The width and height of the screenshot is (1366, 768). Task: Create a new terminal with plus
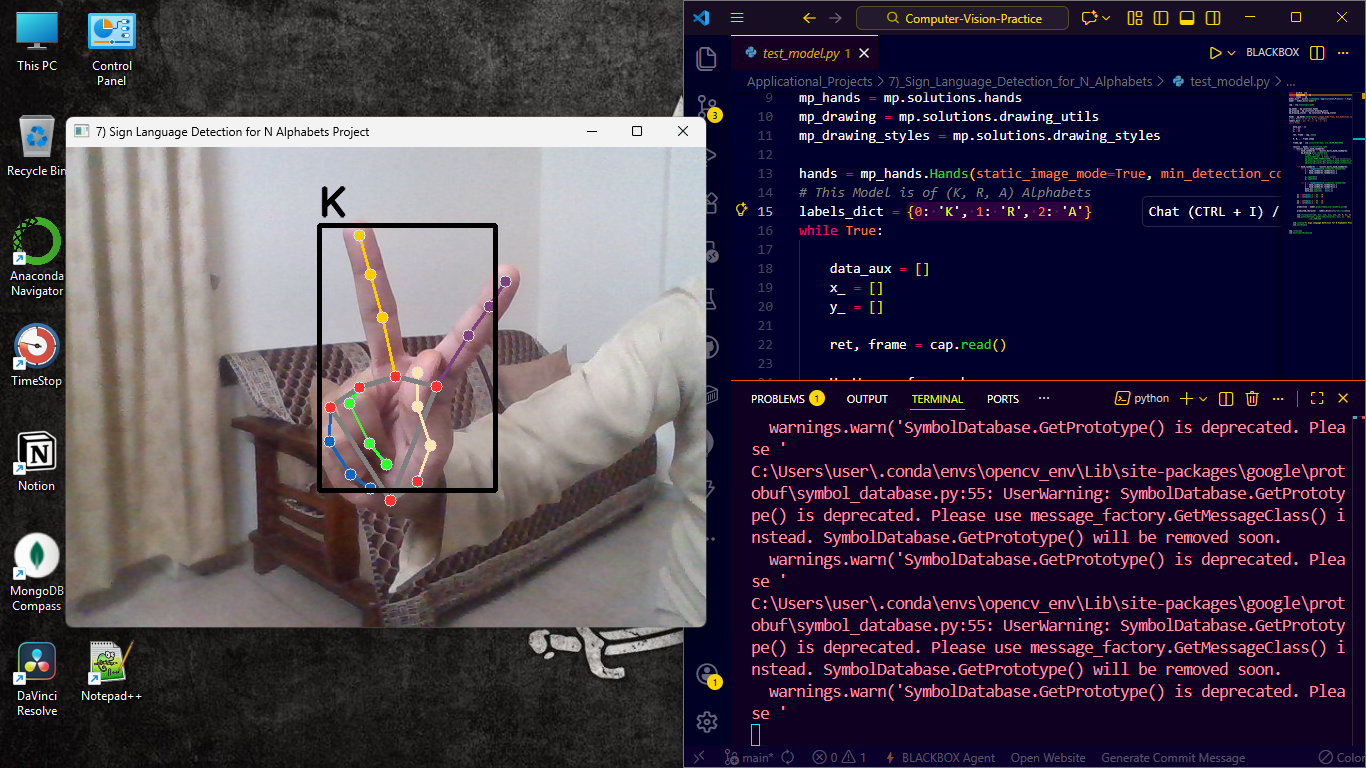1187,398
